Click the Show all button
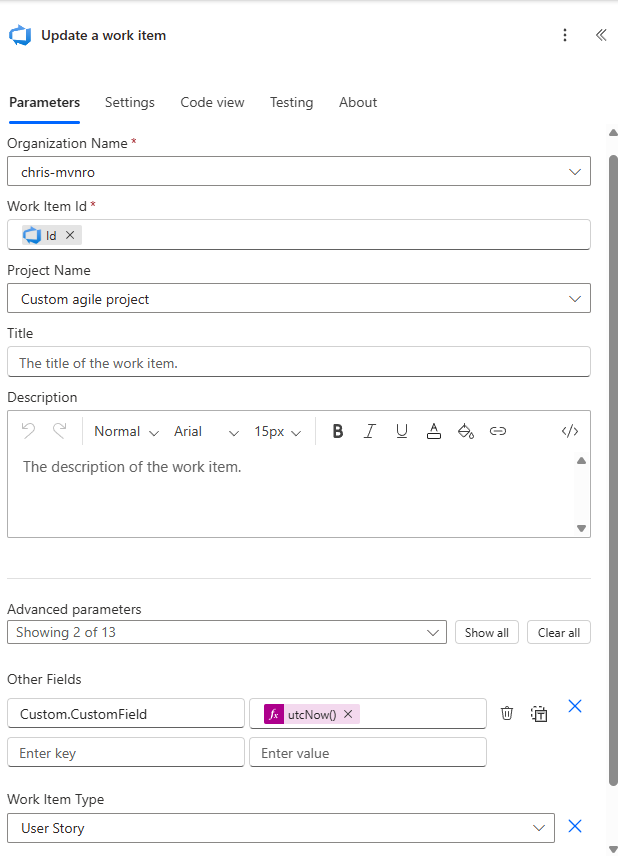The image size is (618, 856). click(x=487, y=632)
